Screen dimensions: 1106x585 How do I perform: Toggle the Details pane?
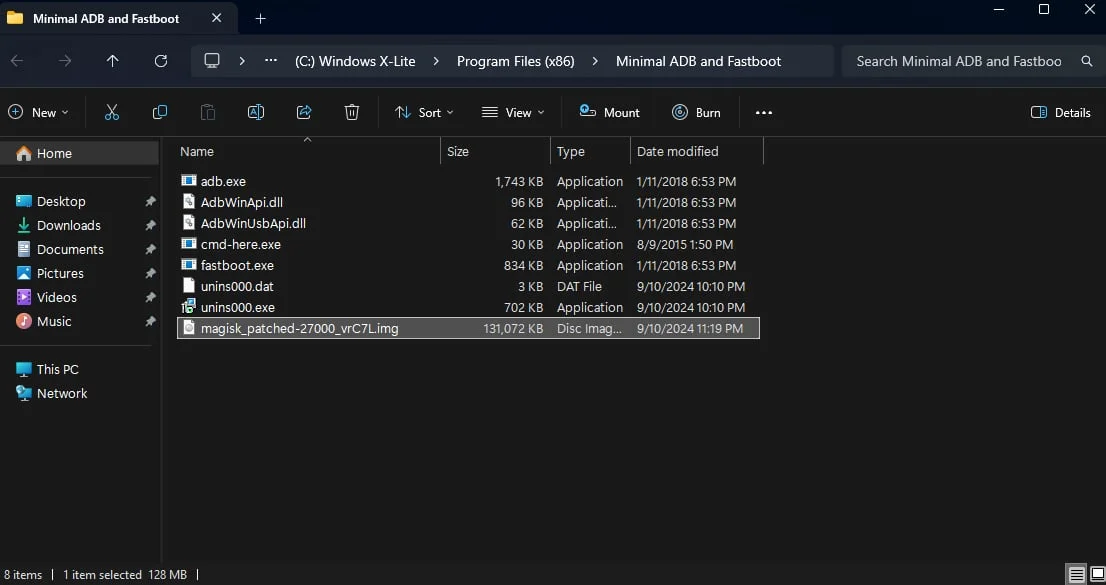[x=1061, y=112]
